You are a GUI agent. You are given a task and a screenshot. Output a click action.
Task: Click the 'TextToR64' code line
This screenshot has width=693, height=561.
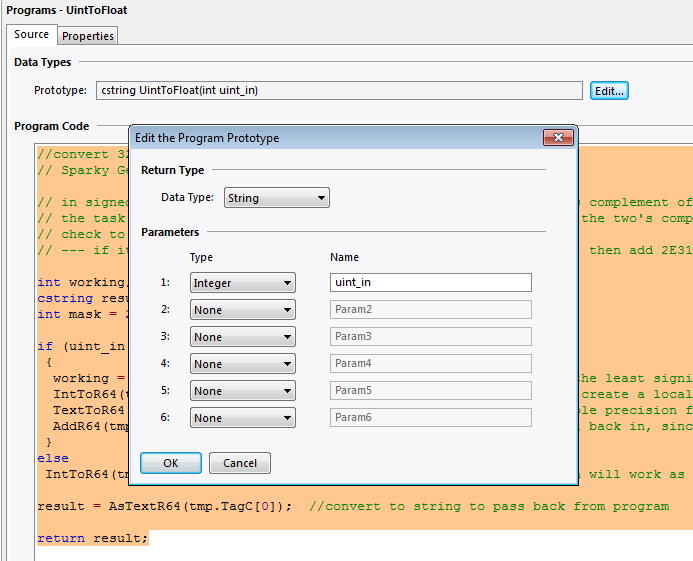[91, 410]
